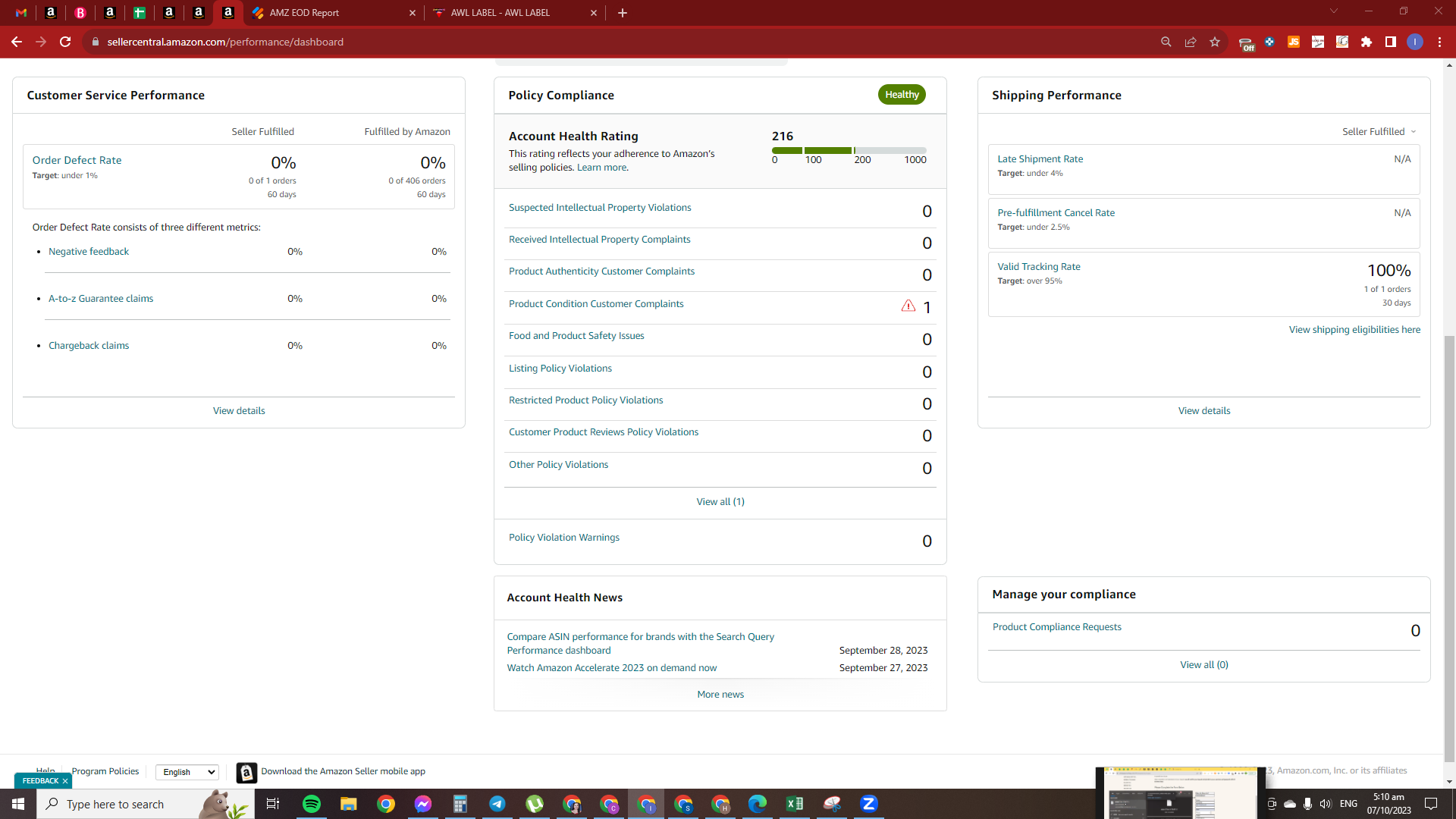Open Valid Tracking Rate metric
Screen dimensions: 1456x819
(1038, 267)
